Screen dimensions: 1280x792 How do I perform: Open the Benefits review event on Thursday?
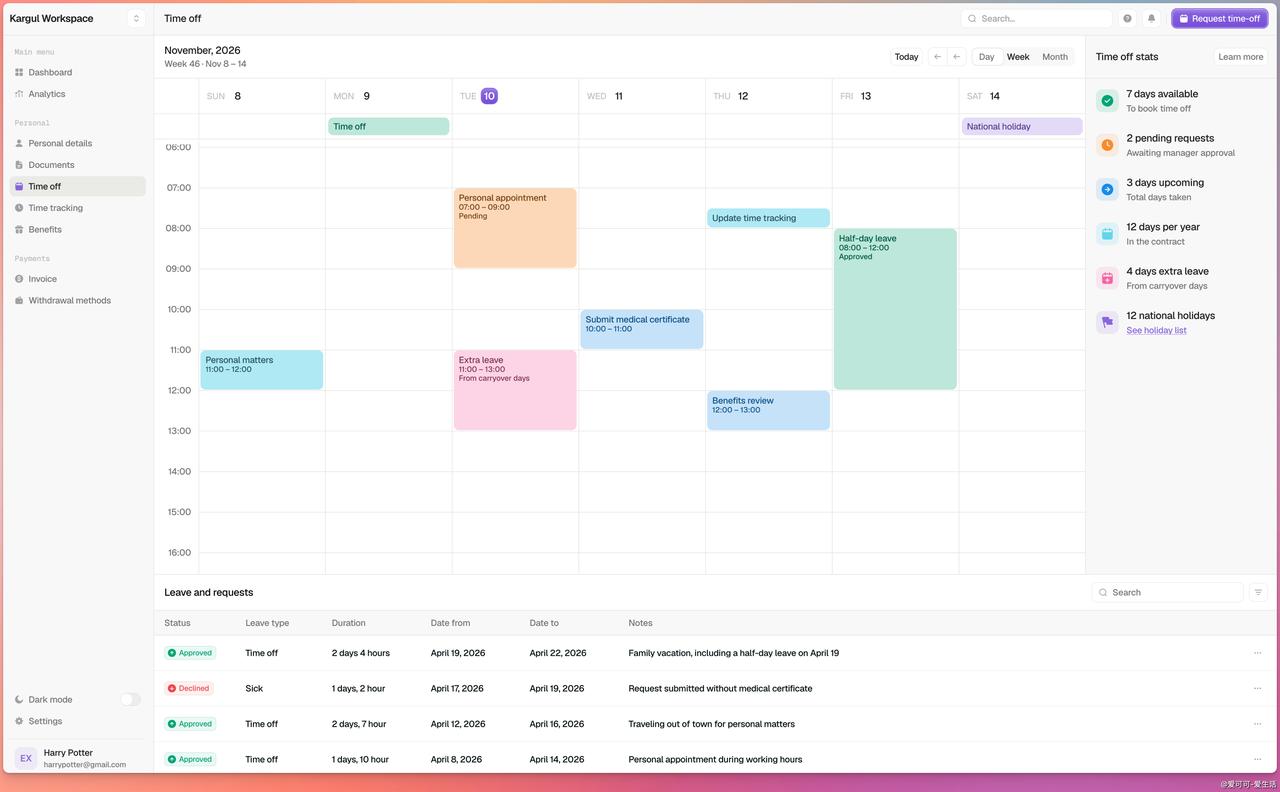768,410
